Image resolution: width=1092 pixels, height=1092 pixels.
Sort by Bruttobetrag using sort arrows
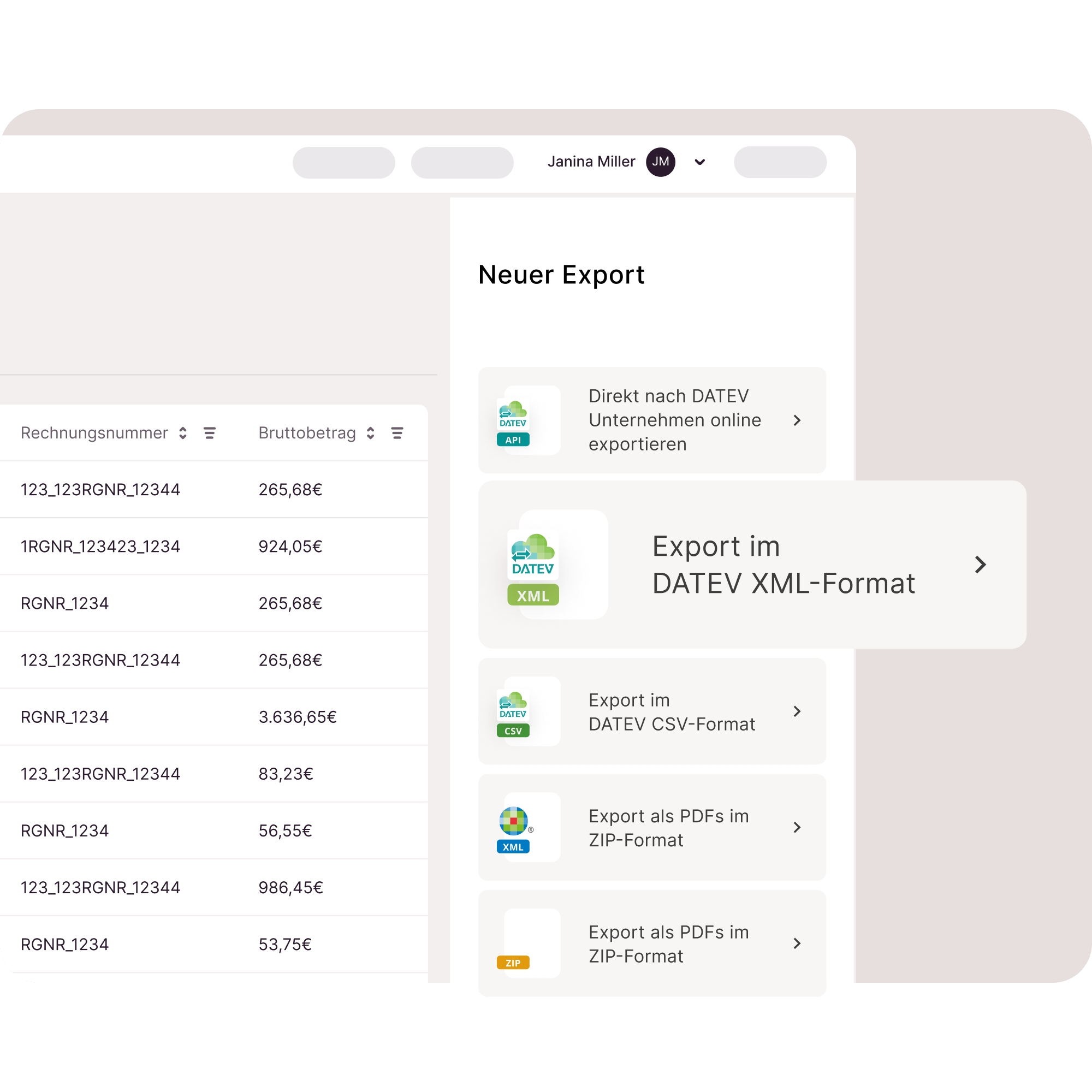[x=370, y=433]
